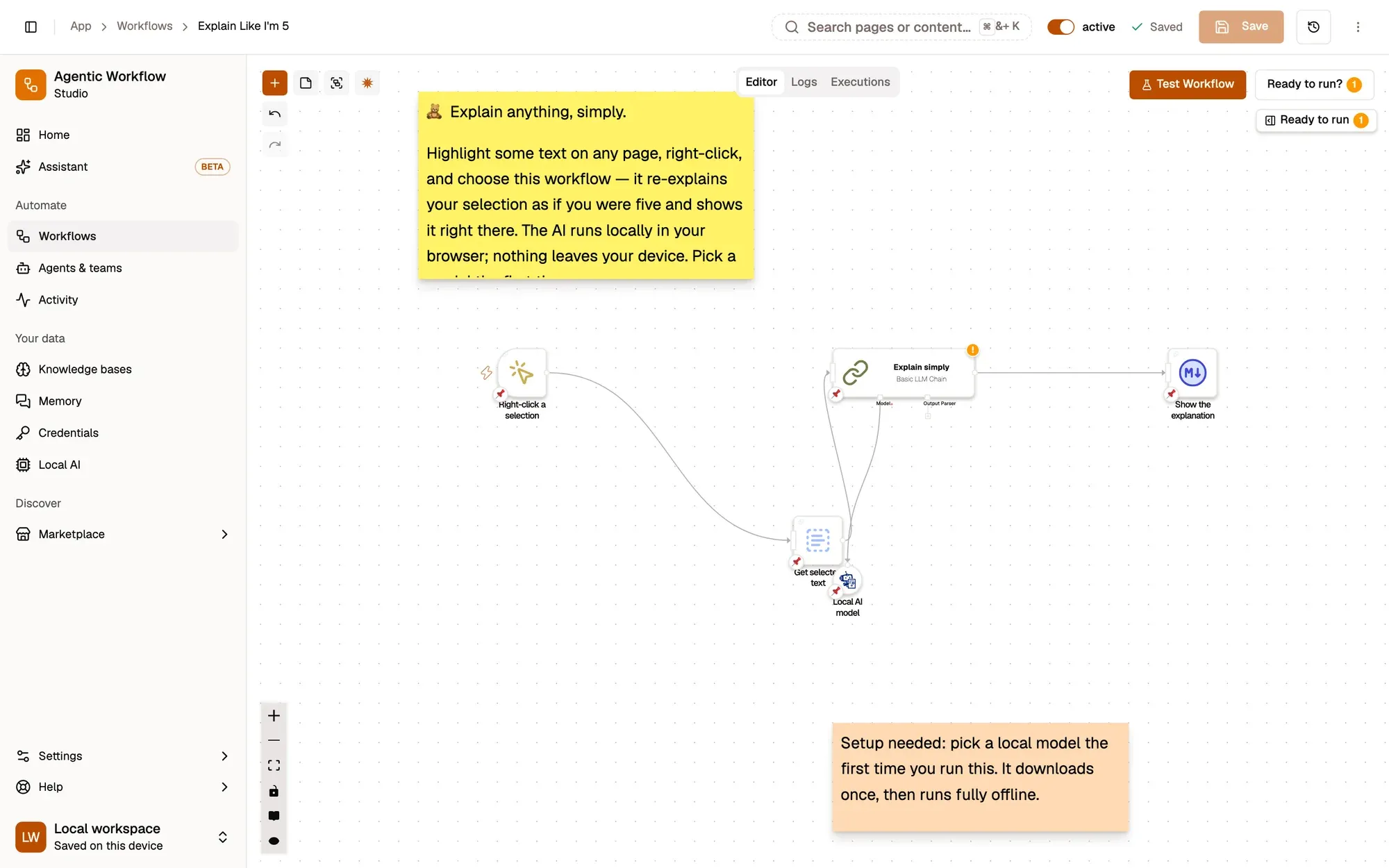Select the orange Setup needed sticky note
The height and width of the screenshot is (868, 1389).
(981, 777)
